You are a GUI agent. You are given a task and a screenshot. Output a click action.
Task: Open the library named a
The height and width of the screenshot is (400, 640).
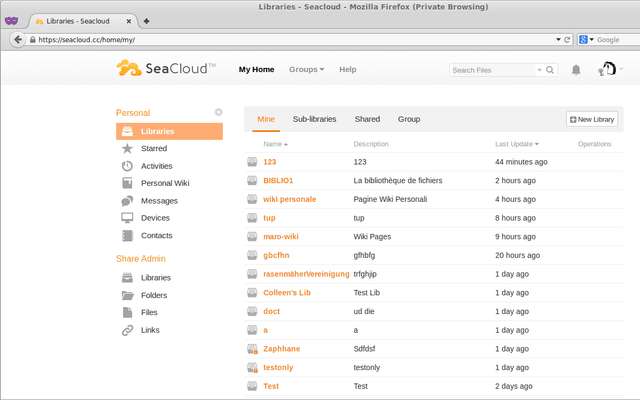point(266,330)
